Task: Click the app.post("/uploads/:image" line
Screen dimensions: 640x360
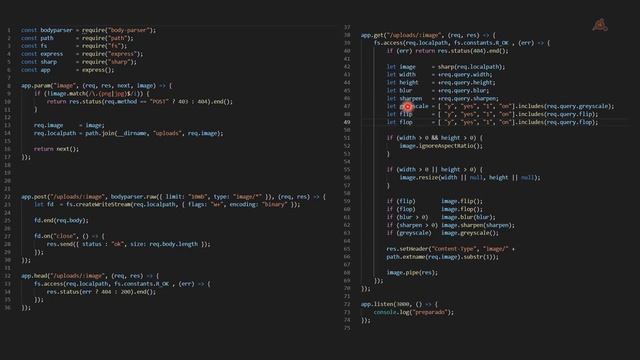Action: click(x=173, y=197)
